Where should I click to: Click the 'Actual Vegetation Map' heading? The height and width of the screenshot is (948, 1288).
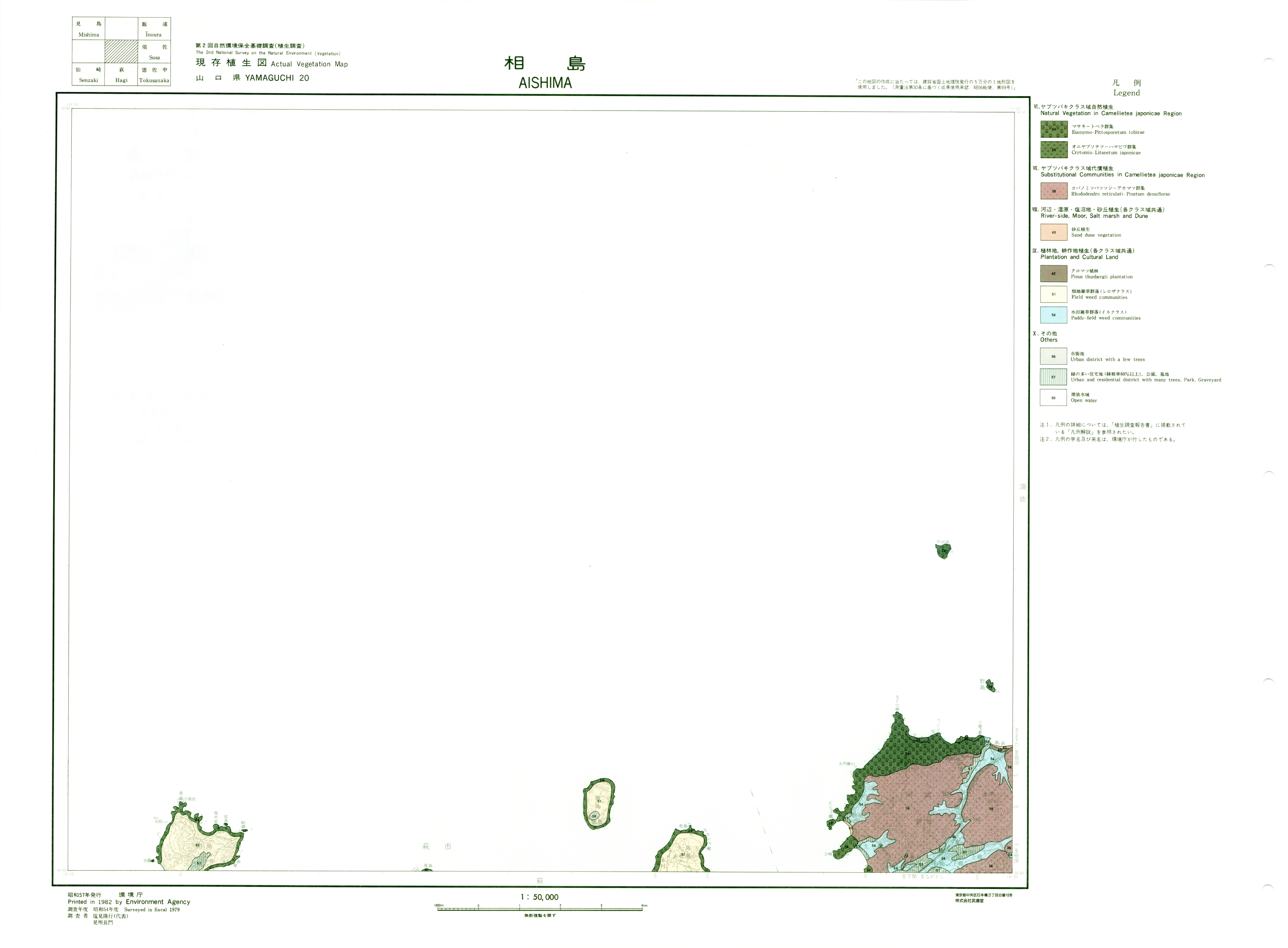coord(309,64)
